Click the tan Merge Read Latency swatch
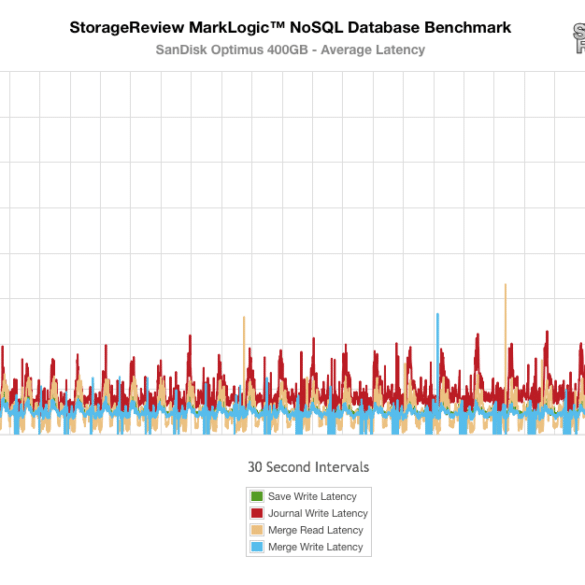 click(x=257, y=530)
